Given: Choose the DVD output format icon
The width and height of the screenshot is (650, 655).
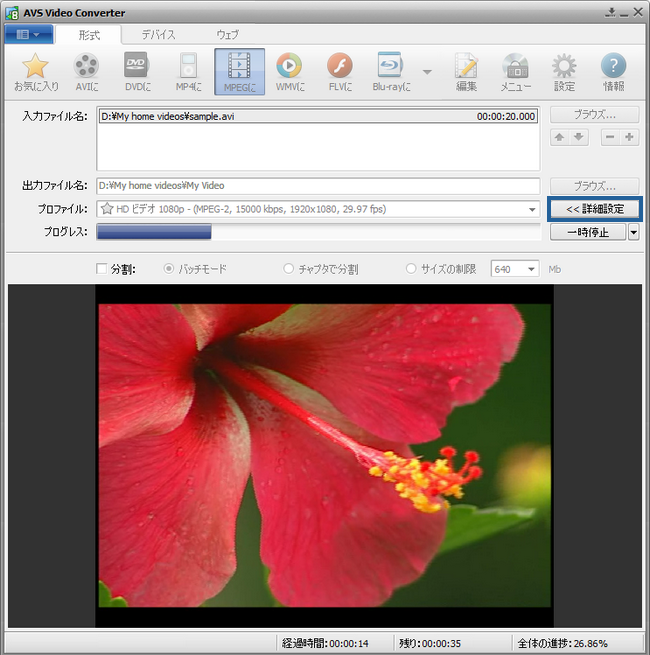Looking at the screenshot, I should (137, 72).
